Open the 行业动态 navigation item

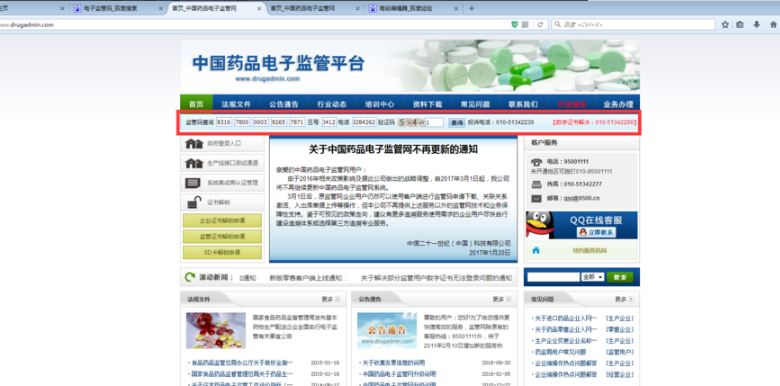click(332, 104)
